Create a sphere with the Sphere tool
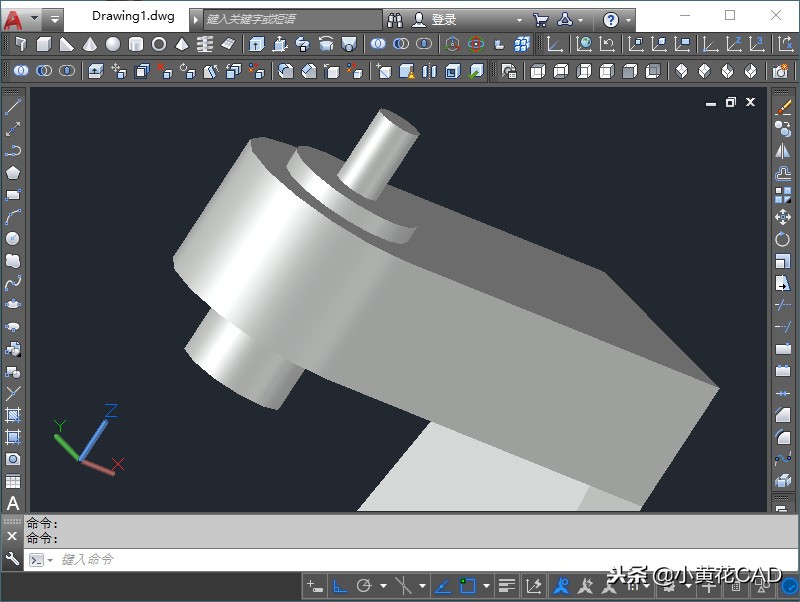 click(113, 44)
